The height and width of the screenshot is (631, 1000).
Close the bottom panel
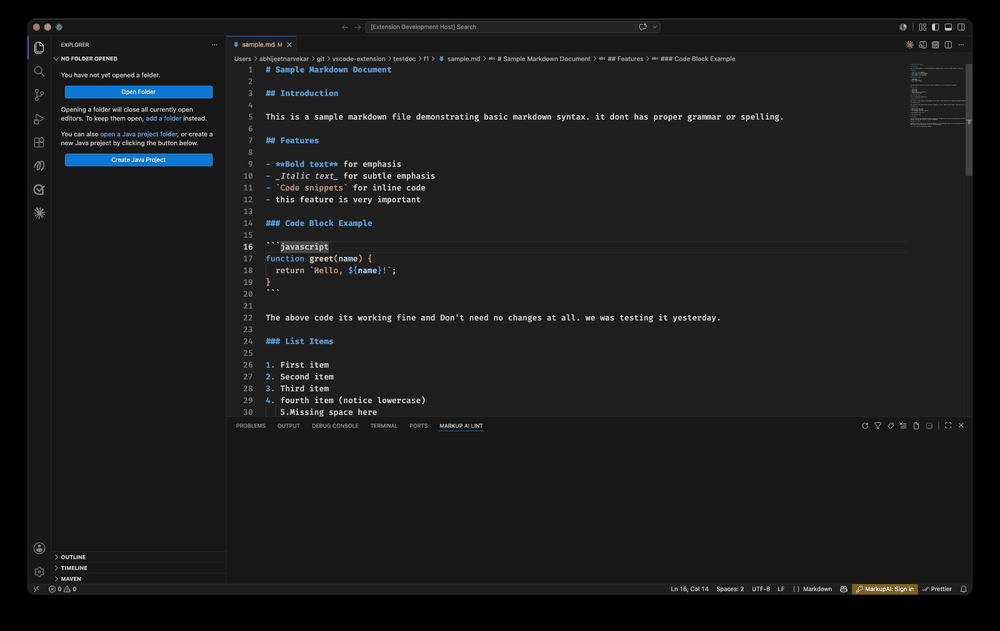[961, 426]
